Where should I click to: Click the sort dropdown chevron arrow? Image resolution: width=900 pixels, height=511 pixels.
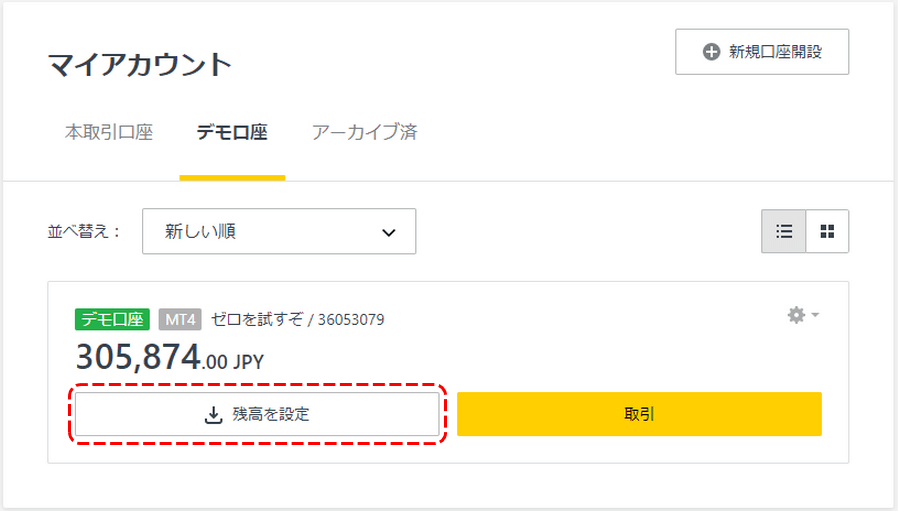point(389,233)
